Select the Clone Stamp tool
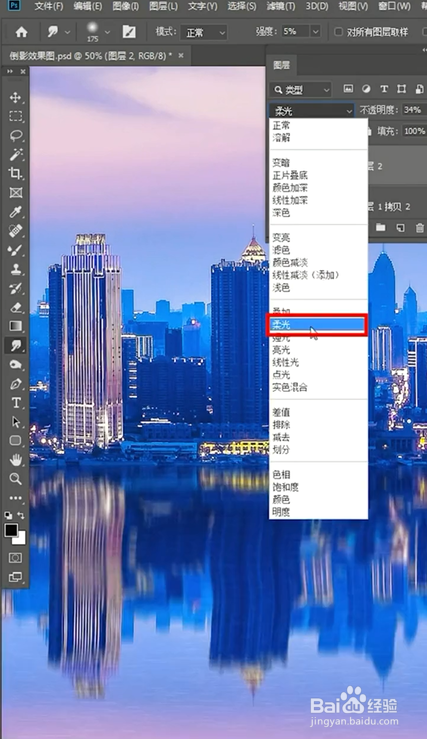Image resolution: width=427 pixels, height=739 pixels. point(16,269)
